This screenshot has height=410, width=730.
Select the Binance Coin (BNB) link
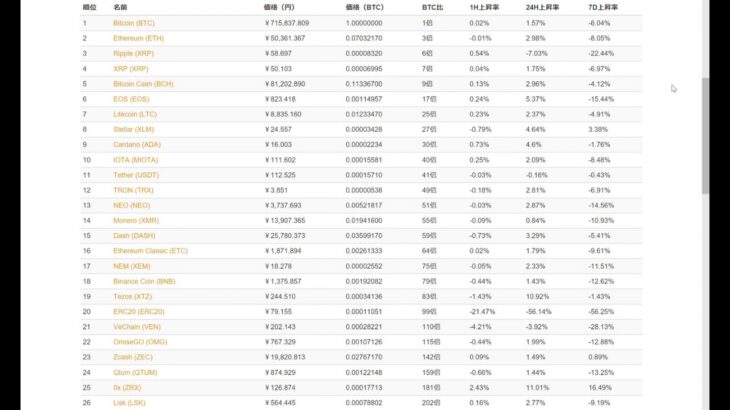click(145, 282)
